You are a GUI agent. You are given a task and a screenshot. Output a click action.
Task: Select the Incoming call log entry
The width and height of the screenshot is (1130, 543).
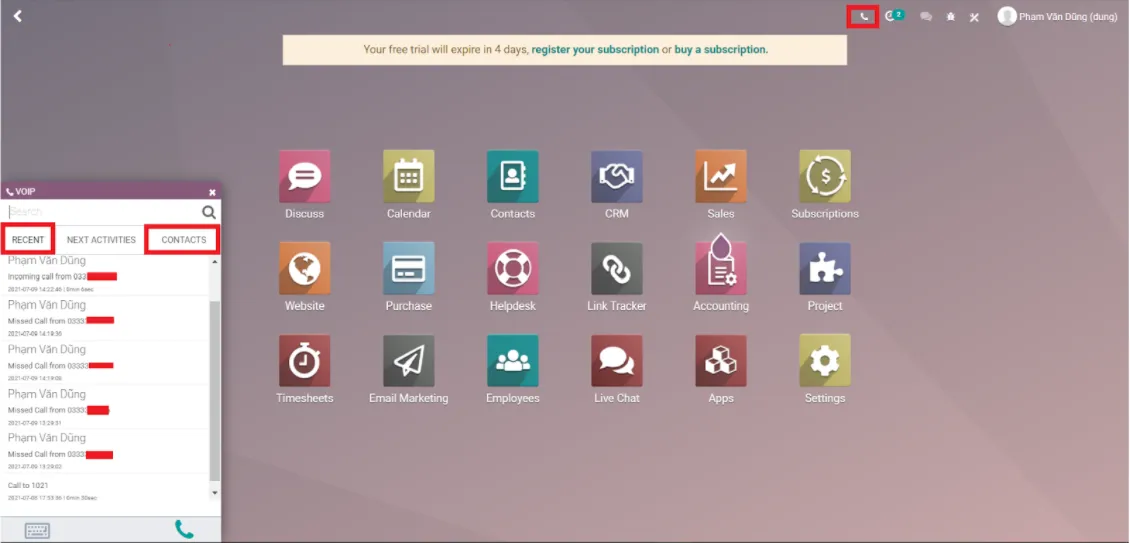(105, 275)
